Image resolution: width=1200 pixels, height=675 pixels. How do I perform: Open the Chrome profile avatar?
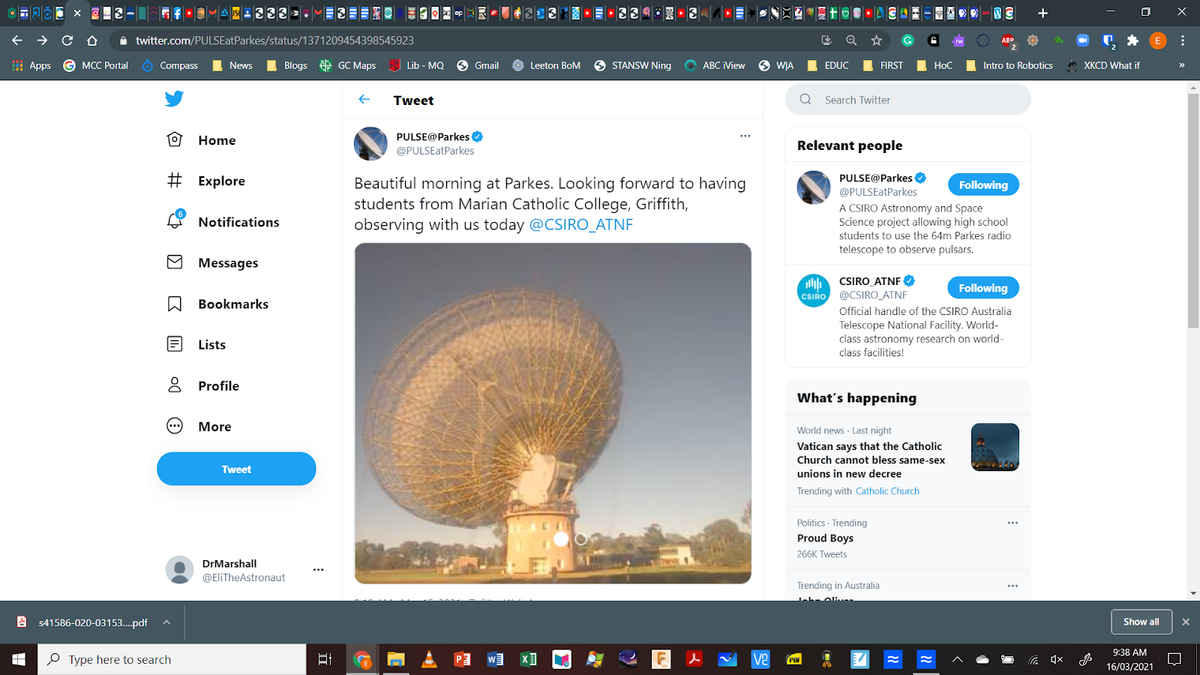click(1158, 40)
